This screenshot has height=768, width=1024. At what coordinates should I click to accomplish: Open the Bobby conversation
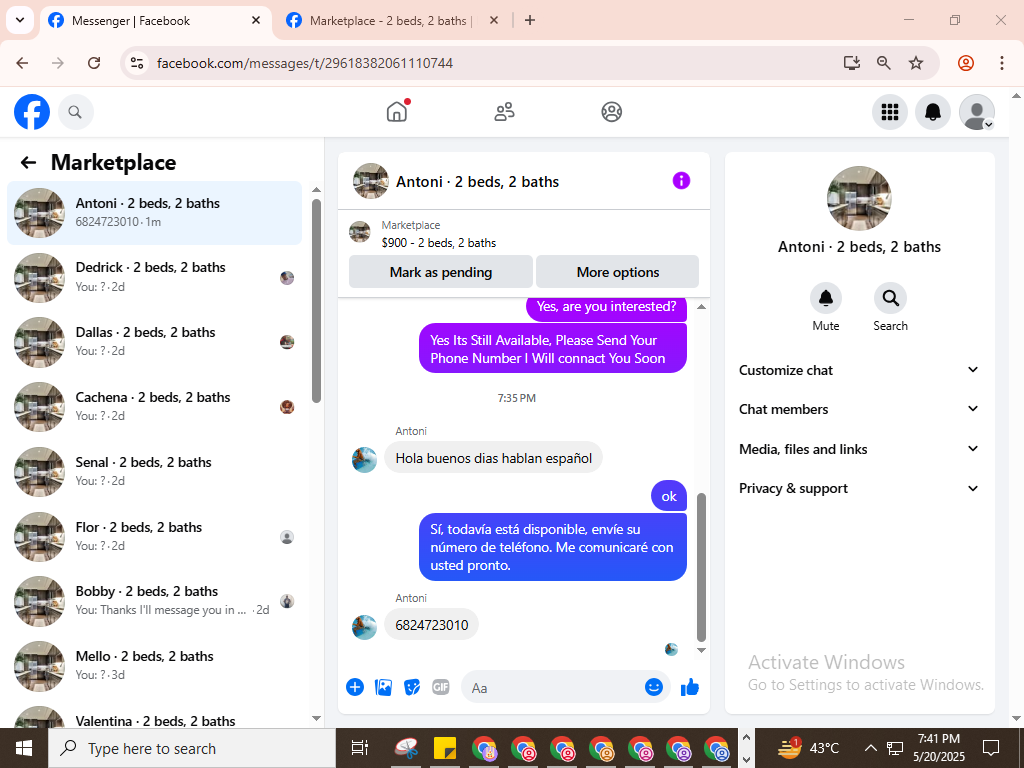coord(154,601)
